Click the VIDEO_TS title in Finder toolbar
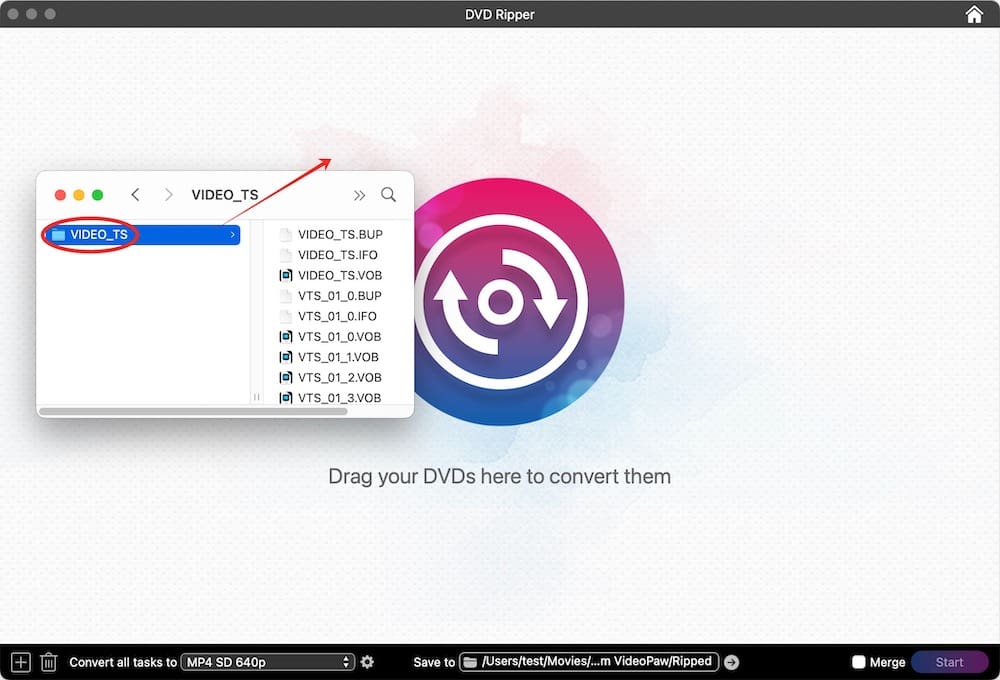 pos(226,194)
